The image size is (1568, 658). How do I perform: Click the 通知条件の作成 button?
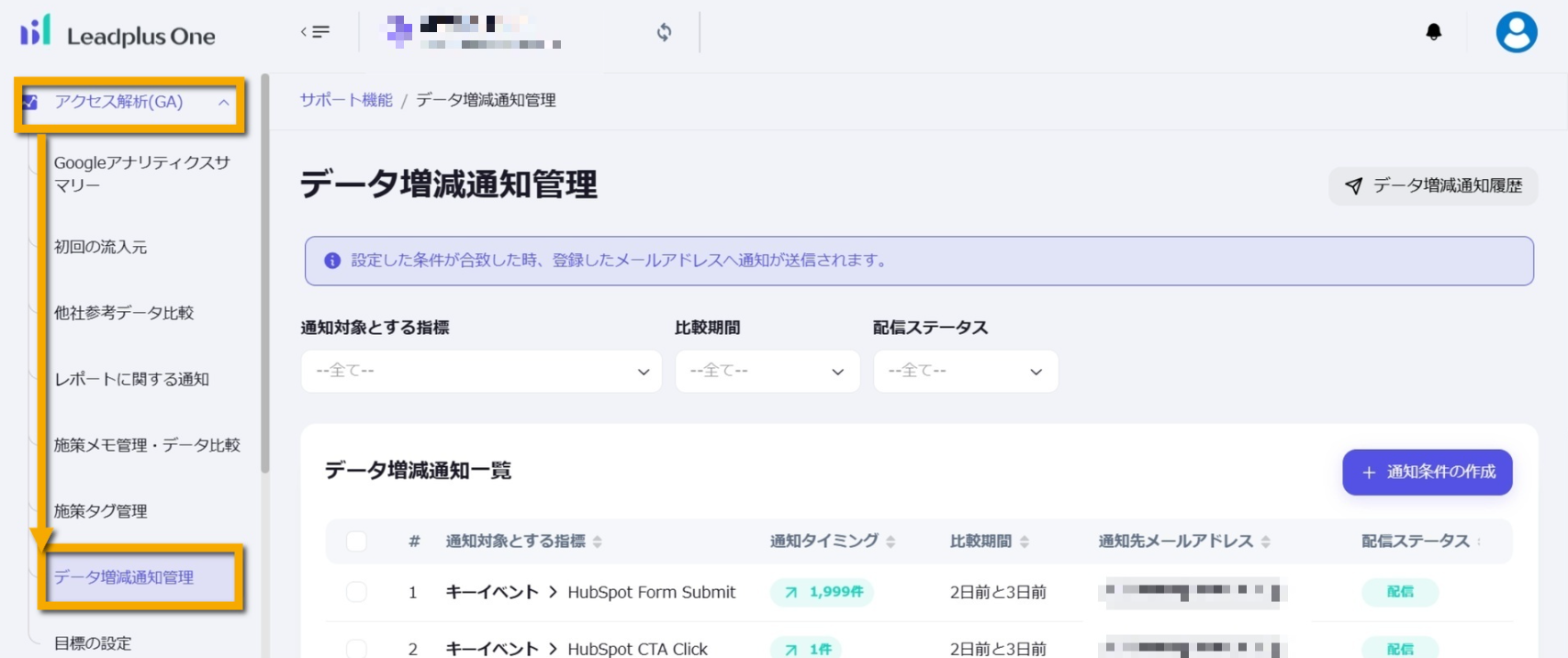click(x=1427, y=473)
